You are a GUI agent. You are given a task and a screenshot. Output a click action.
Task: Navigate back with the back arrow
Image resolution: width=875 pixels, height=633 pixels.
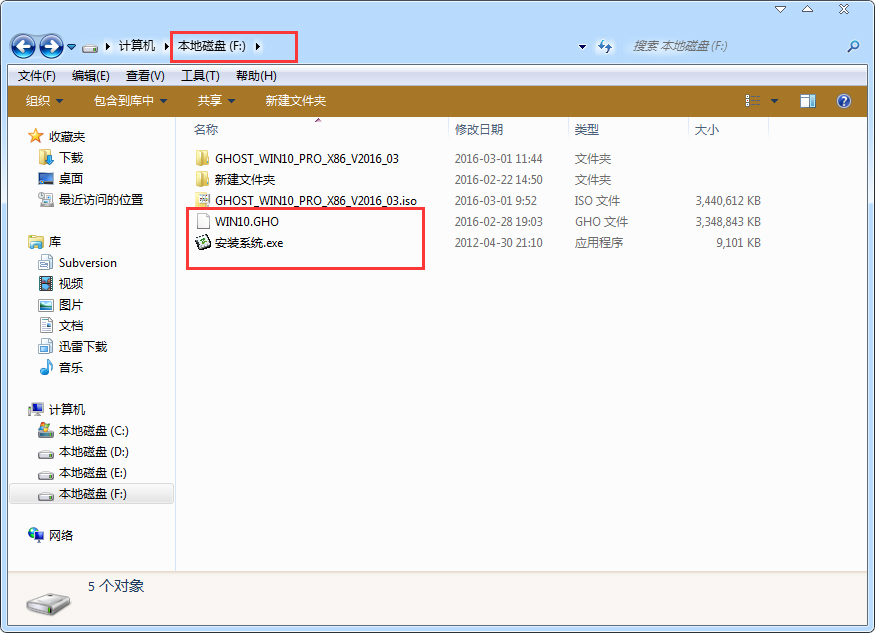(x=22, y=46)
